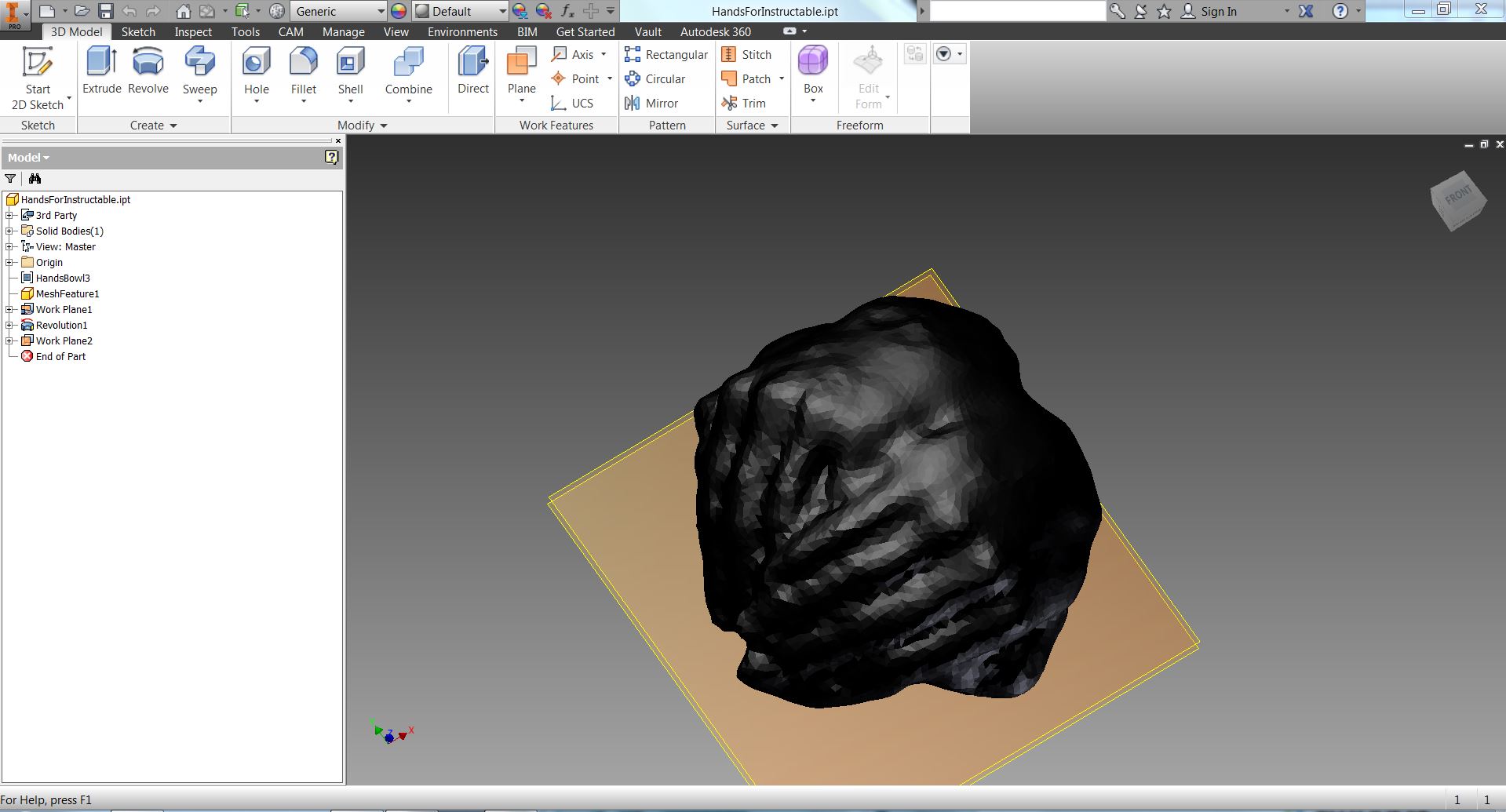
Task: Open the Help question mark button
Action: [x=1340, y=11]
